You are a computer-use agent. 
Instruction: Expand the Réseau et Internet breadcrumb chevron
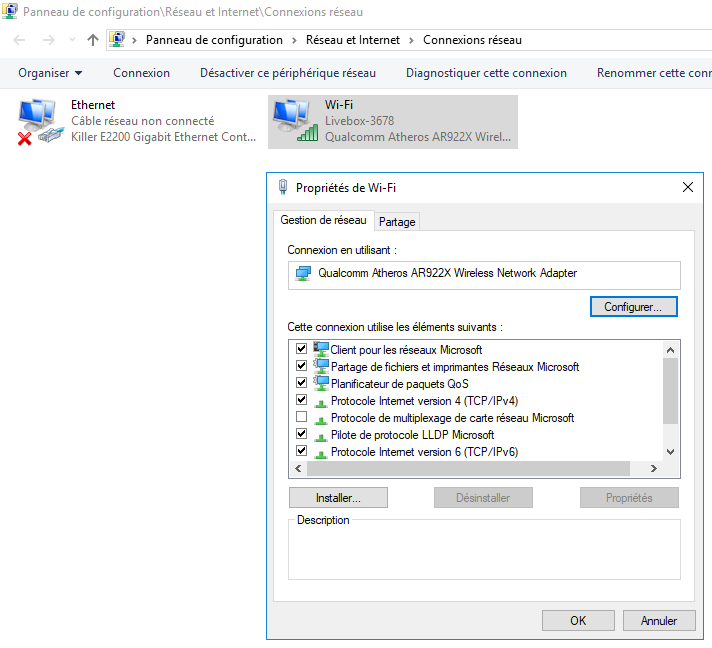(411, 40)
